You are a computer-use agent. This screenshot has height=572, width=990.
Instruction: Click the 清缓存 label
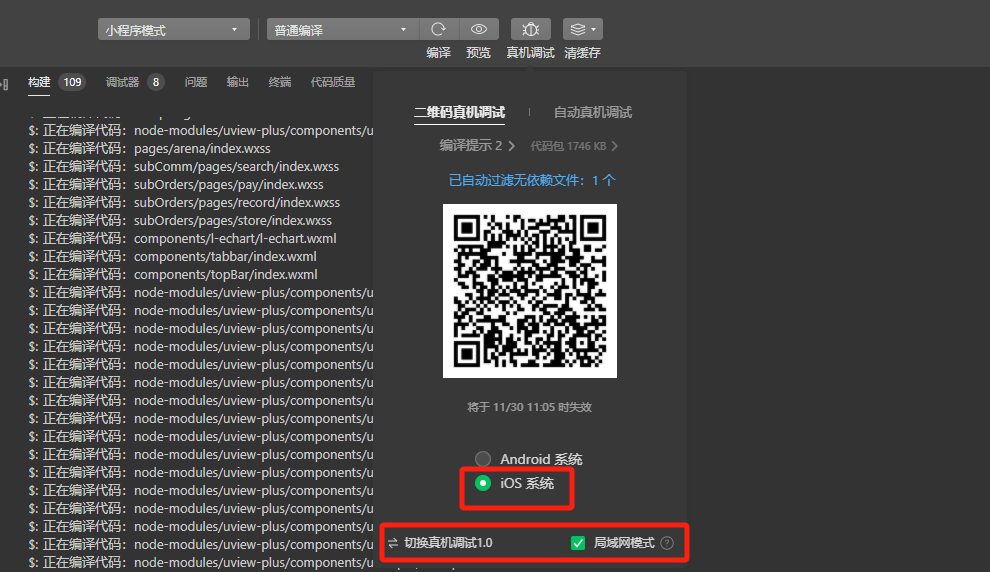pos(582,53)
